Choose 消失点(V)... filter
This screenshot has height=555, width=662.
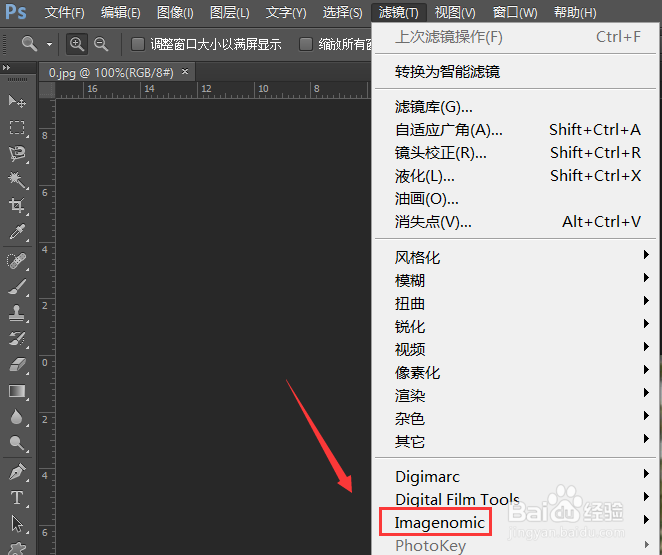[515, 222]
